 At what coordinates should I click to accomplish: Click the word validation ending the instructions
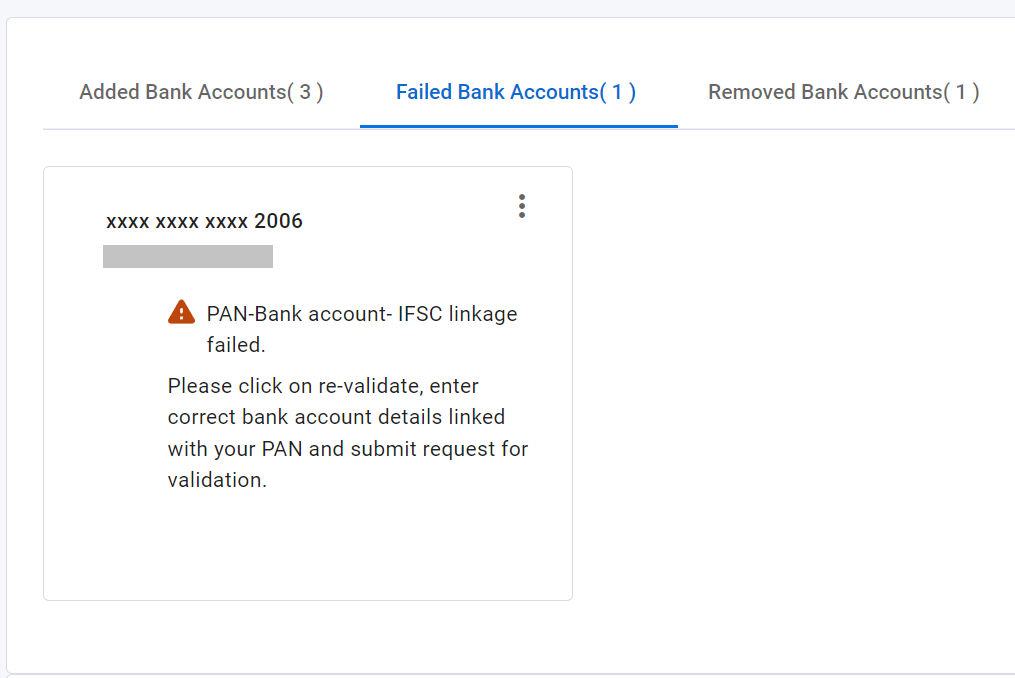click(217, 480)
